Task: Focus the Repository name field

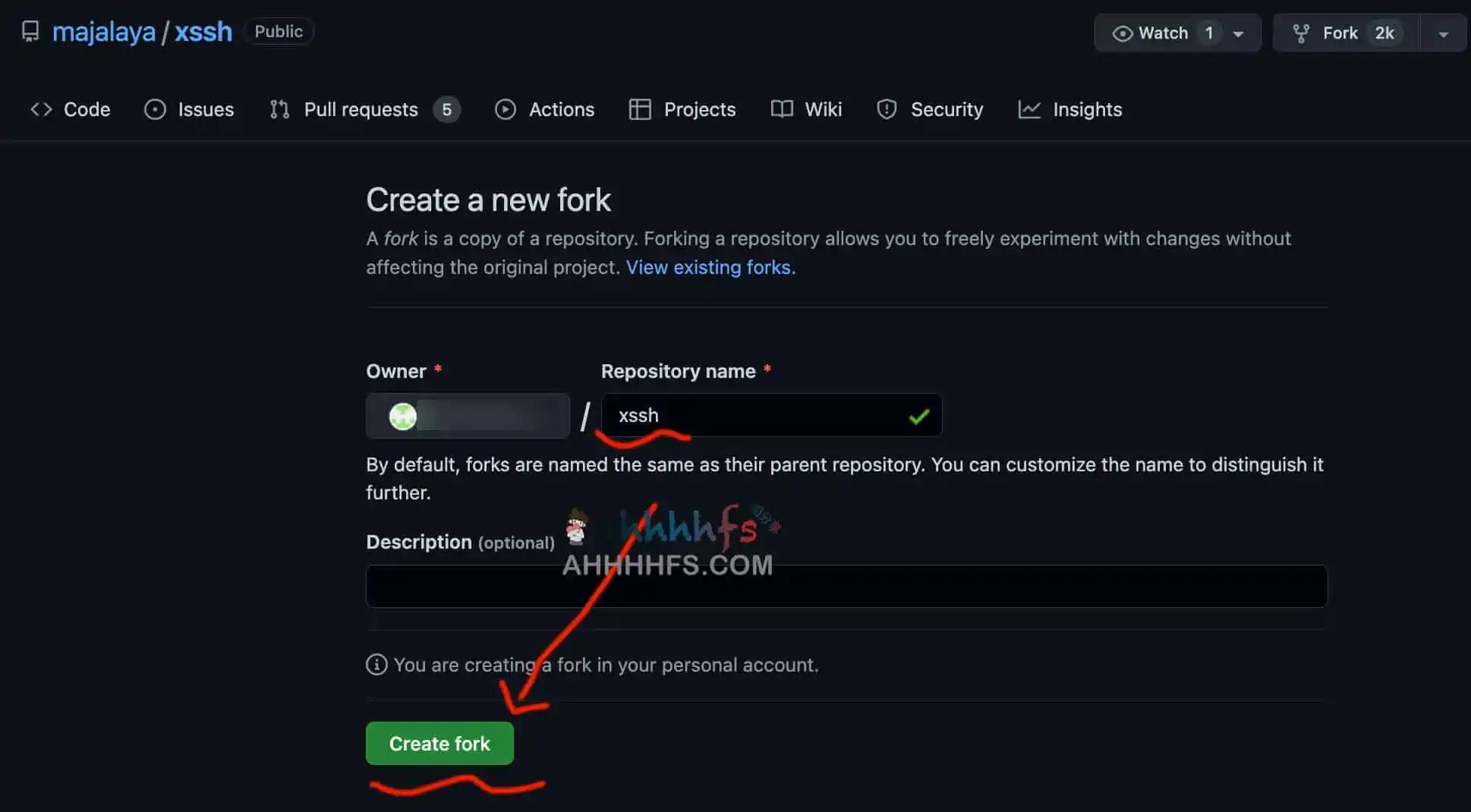Action: (x=759, y=416)
